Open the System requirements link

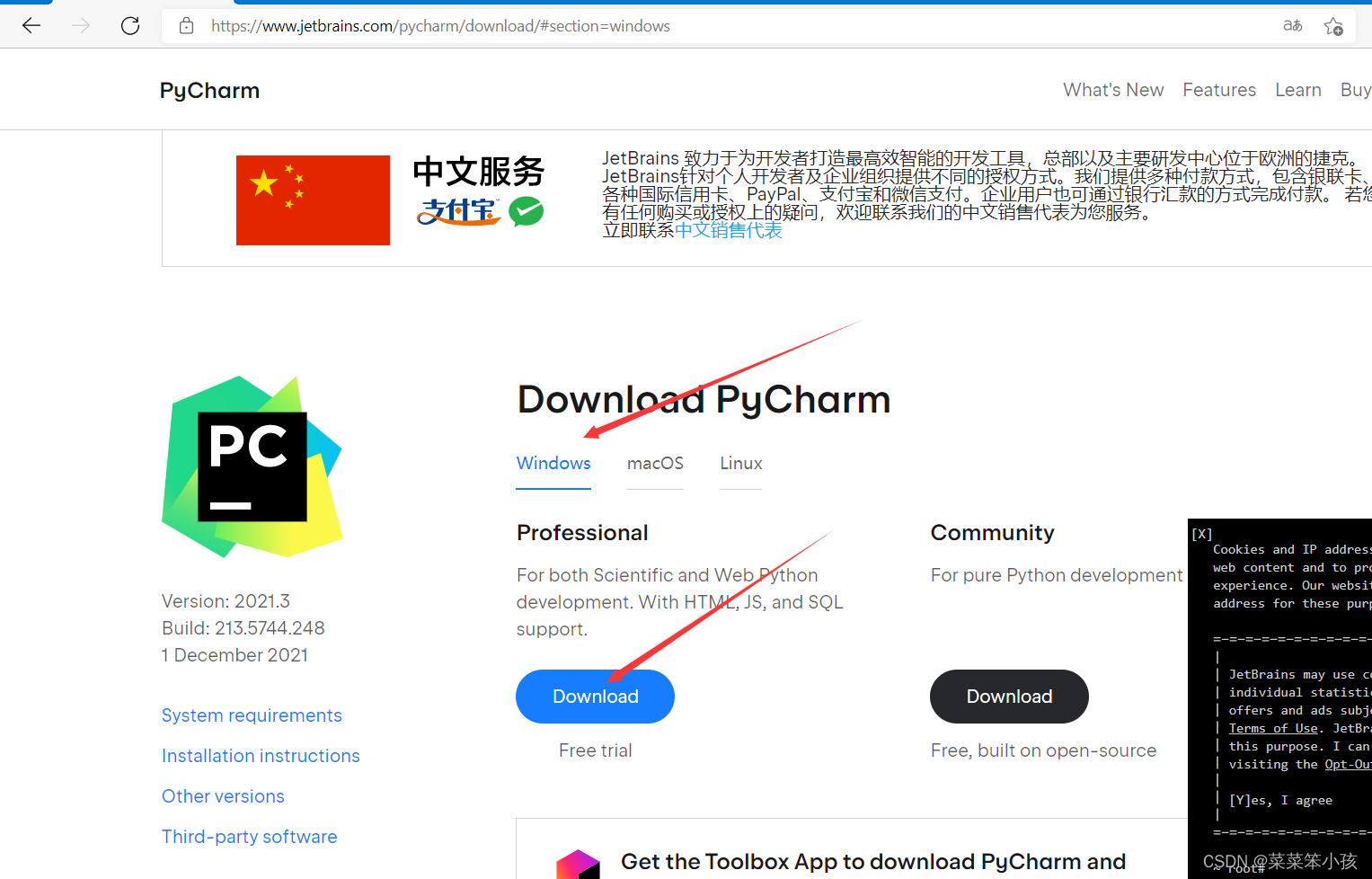click(x=252, y=715)
